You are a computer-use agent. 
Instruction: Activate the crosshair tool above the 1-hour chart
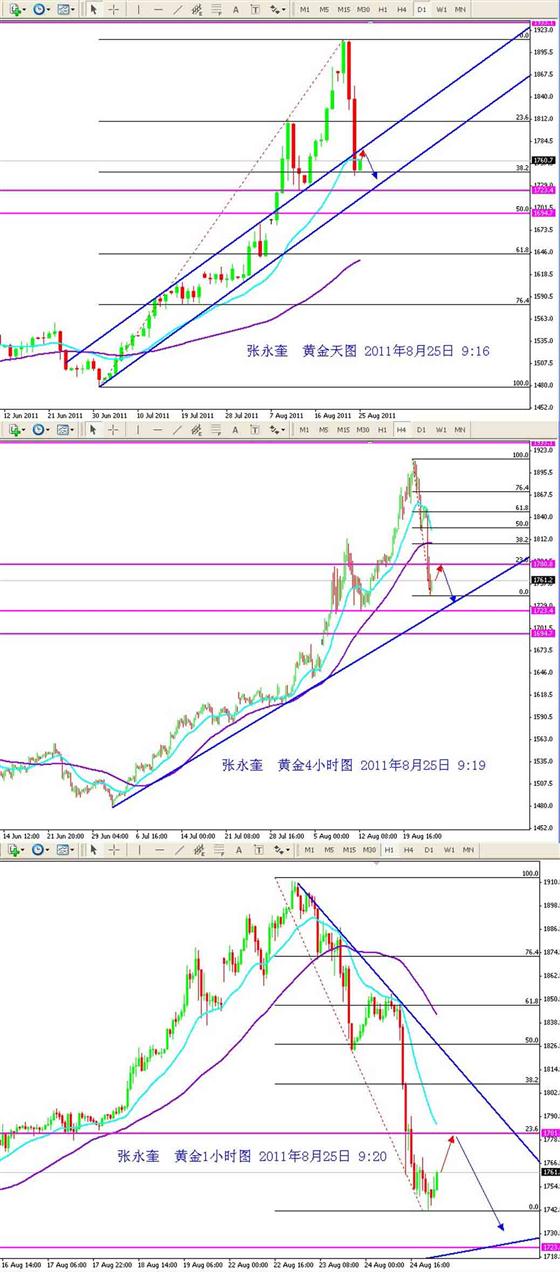tap(114, 849)
